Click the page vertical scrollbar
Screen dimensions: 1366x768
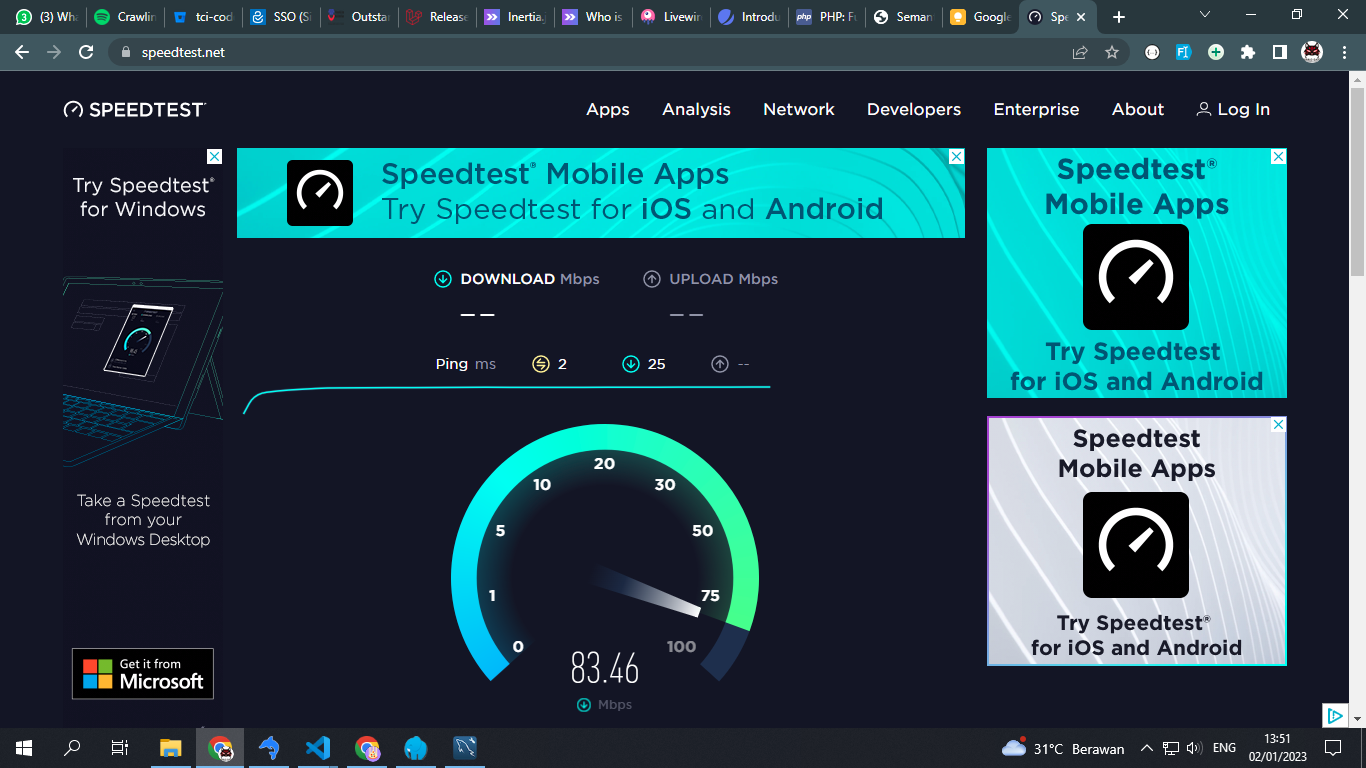(x=1357, y=180)
